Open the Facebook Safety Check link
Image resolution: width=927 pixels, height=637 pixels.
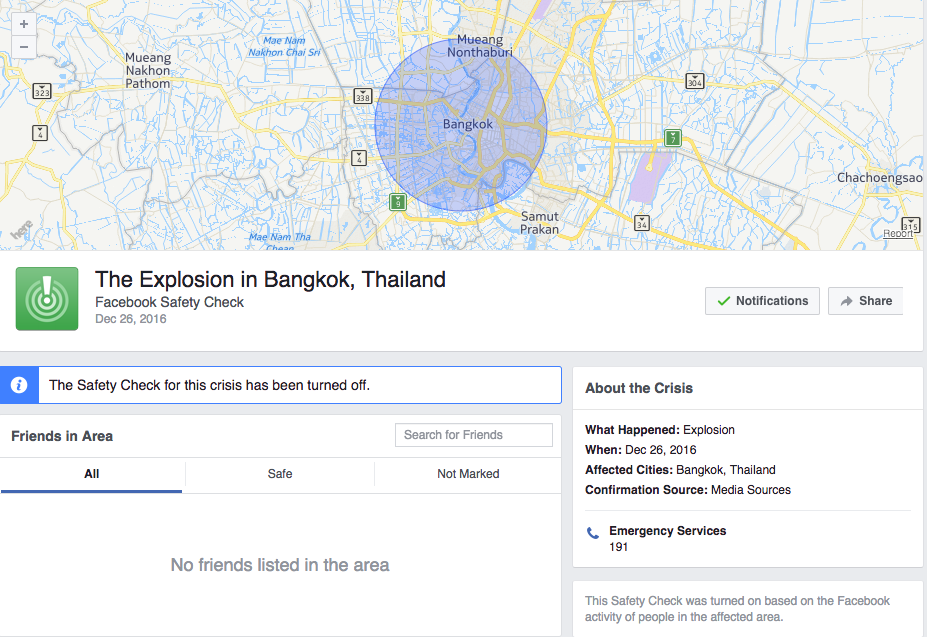169,302
